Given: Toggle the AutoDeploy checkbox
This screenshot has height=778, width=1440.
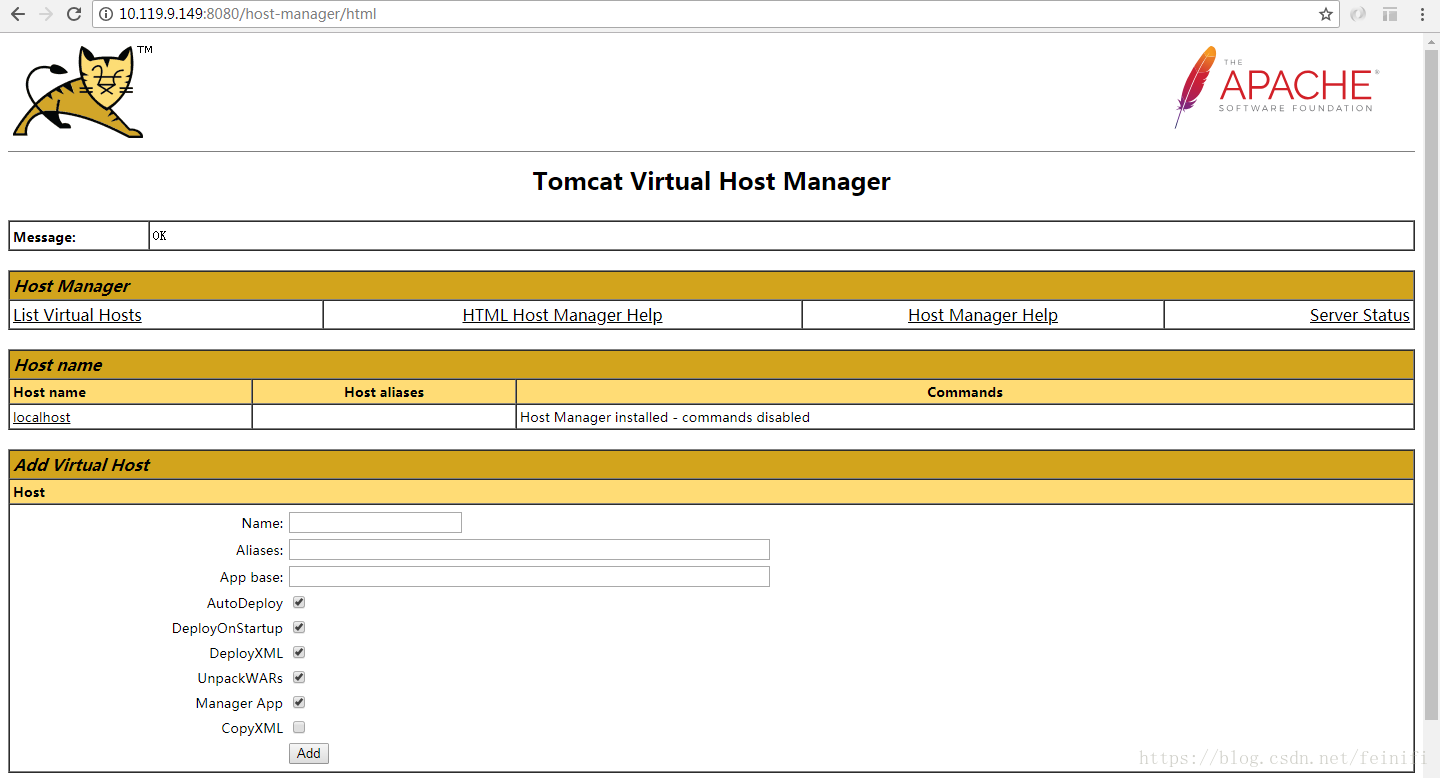Looking at the screenshot, I should (x=299, y=603).
